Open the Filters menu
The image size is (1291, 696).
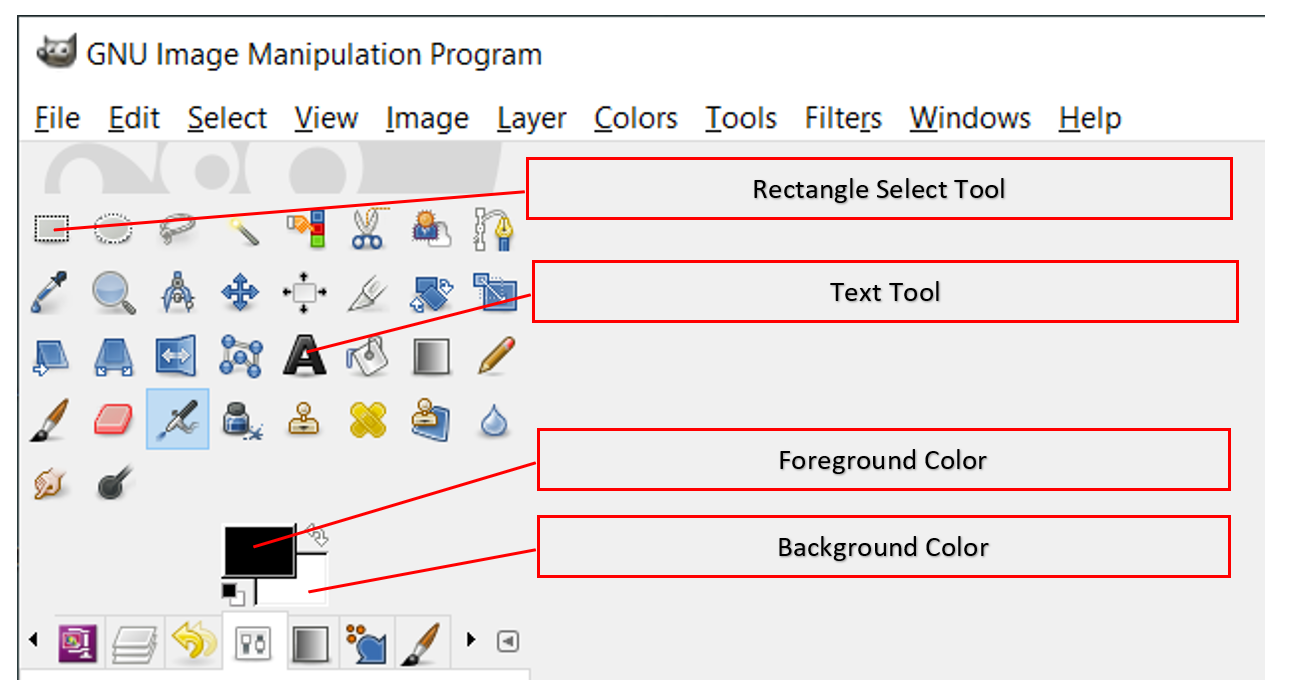click(843, 118)
